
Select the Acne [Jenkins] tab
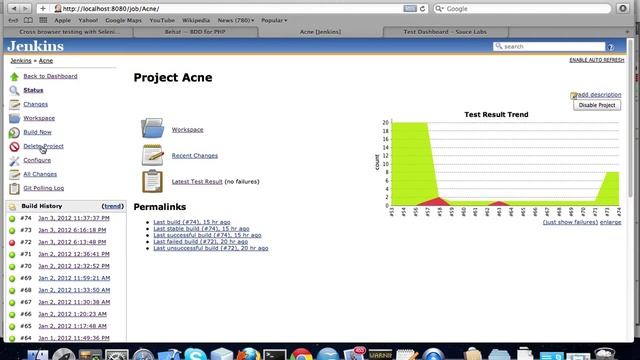point(320,32)
